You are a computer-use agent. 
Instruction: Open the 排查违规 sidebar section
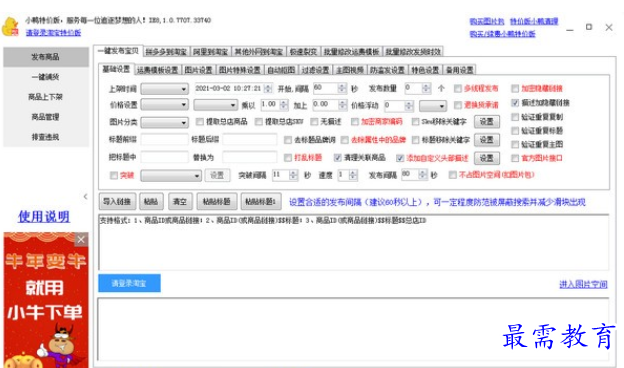pyautogui.click(x=46, y=137)
